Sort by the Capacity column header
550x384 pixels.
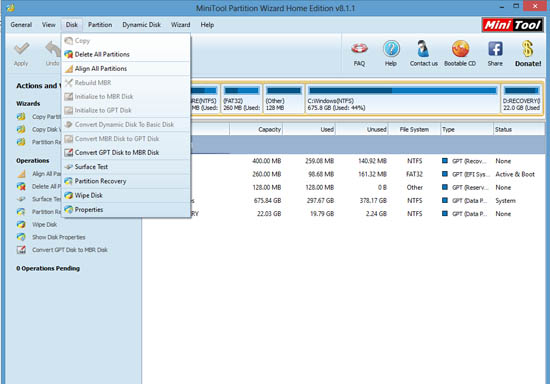[256, 129]
